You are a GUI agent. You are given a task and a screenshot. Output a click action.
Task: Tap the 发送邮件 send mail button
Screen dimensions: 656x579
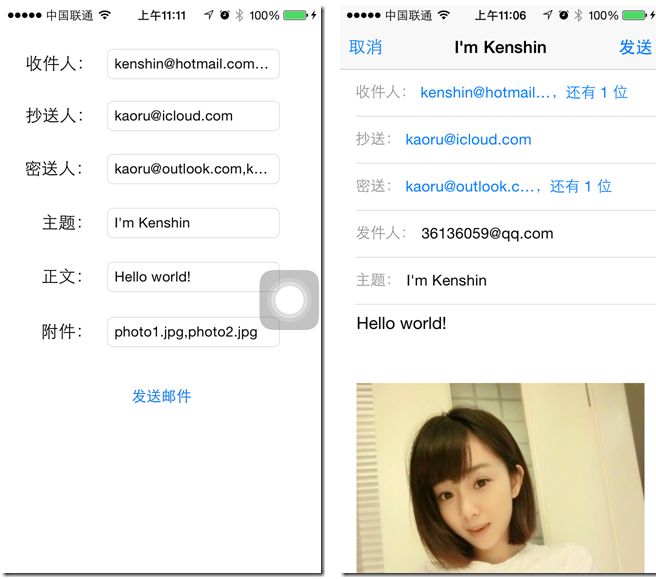[161, 396]
